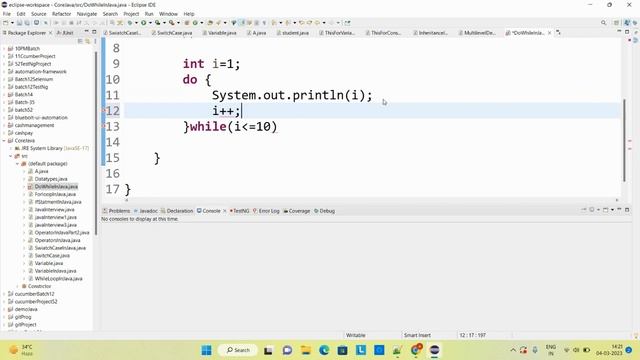The height and width of the screenshot is (360, 640).
Task: Click the taskbar Search box
Action: click(x=238, y=350)
